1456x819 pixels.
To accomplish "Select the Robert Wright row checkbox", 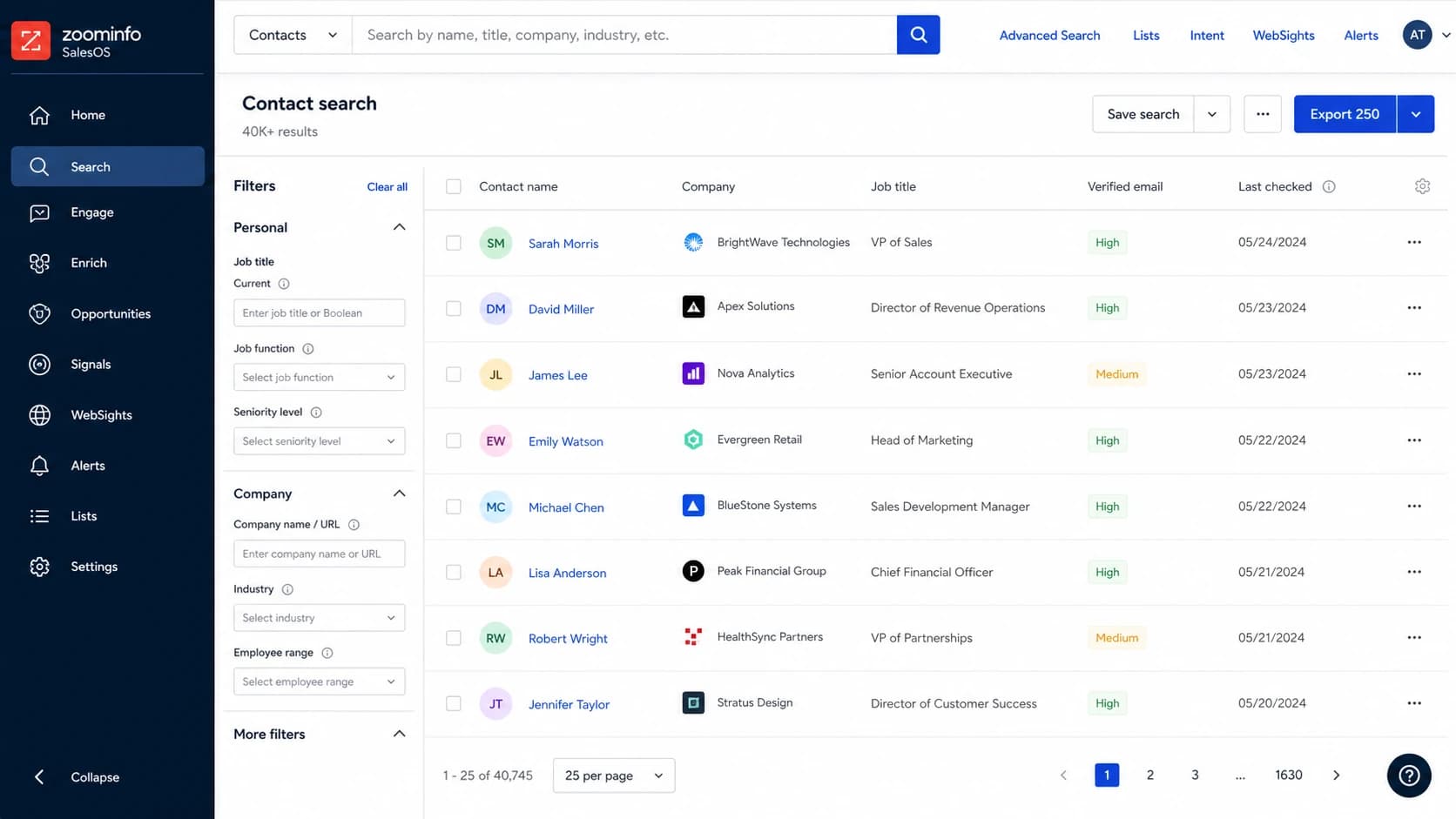I will point(454,638).
